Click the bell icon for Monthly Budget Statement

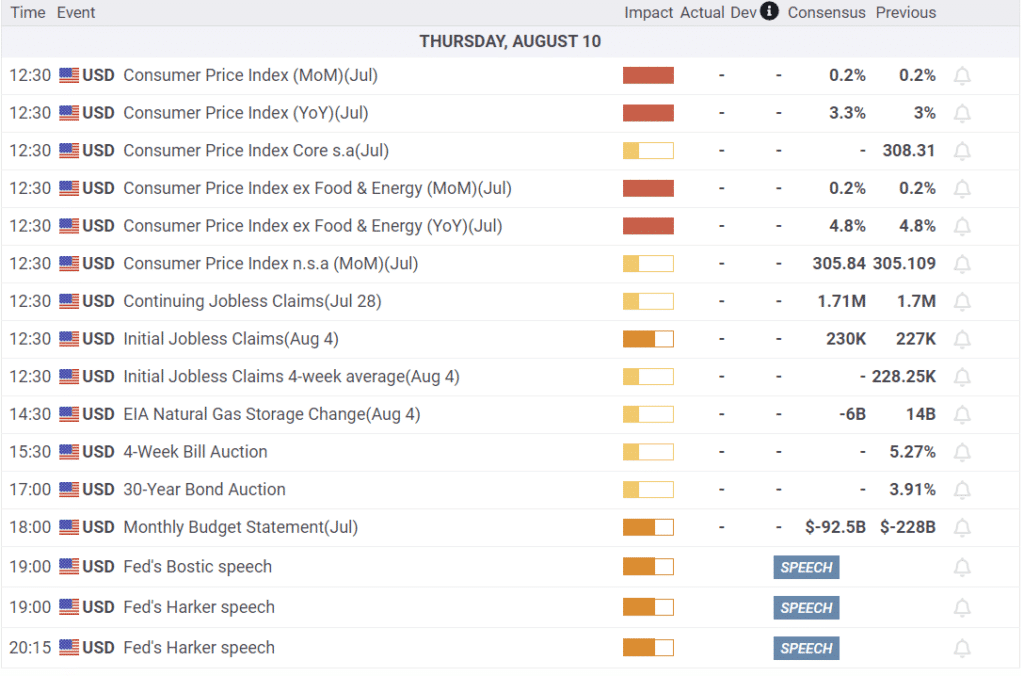pyautogui.click(x=962, y=527)
